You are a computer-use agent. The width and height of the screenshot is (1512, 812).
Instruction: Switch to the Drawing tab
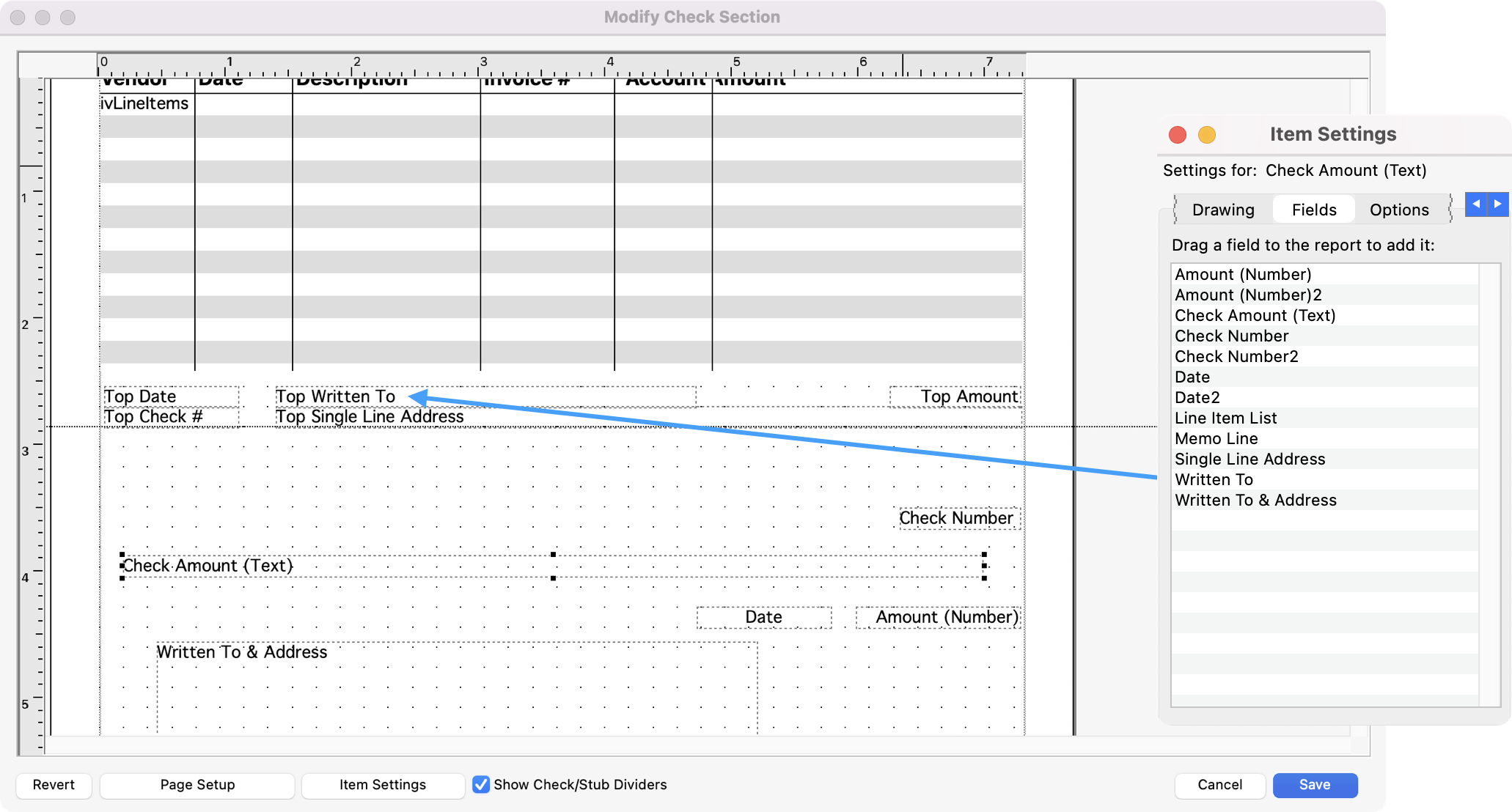1222,210
